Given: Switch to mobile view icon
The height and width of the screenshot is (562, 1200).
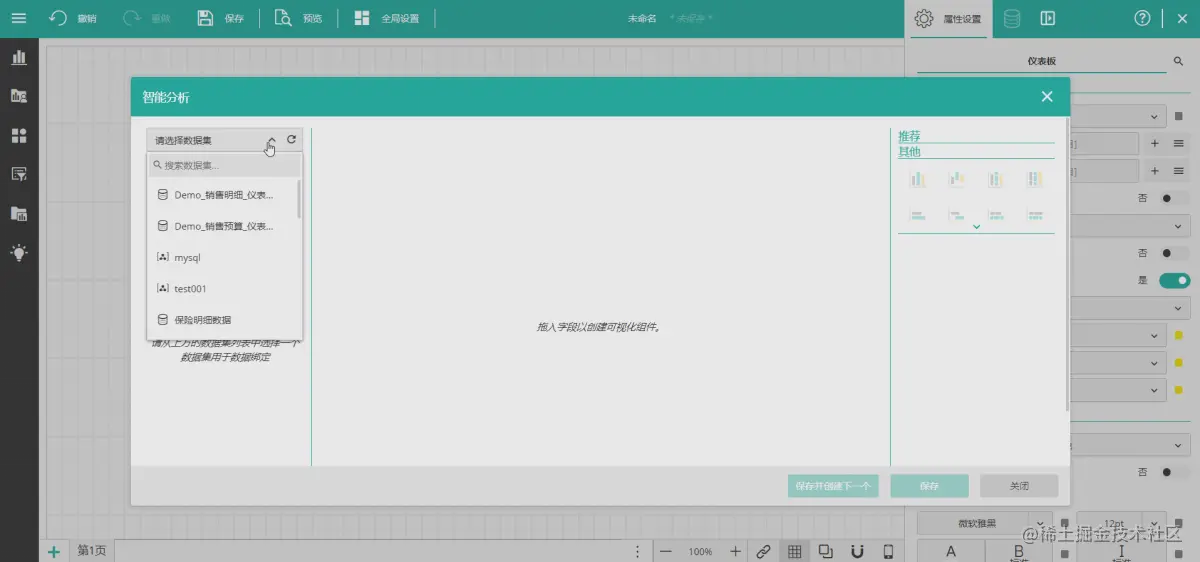Looking at the screenshot, I should (888, 551).
